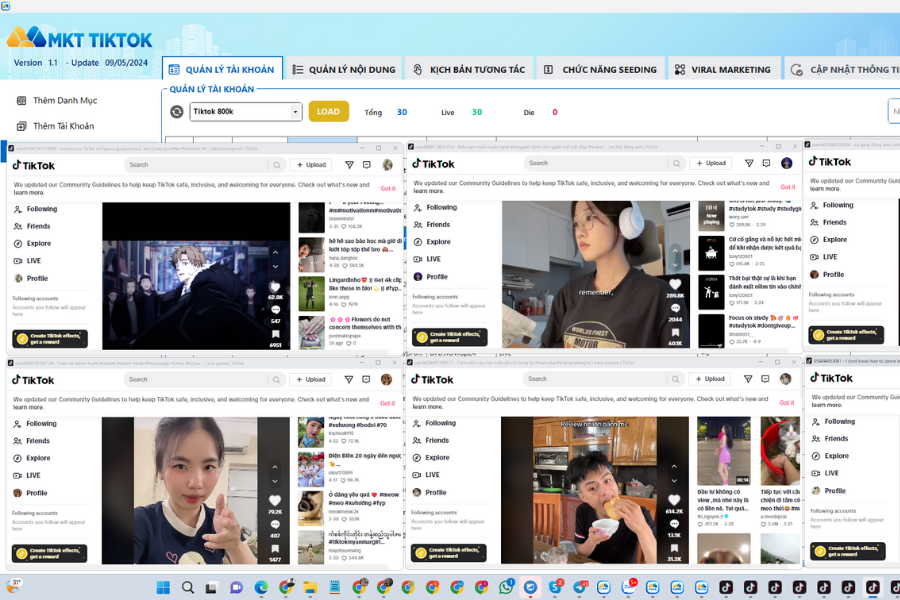
Task: Open Profile in the top-right TikTok window
Action: [x=827, y=274]
